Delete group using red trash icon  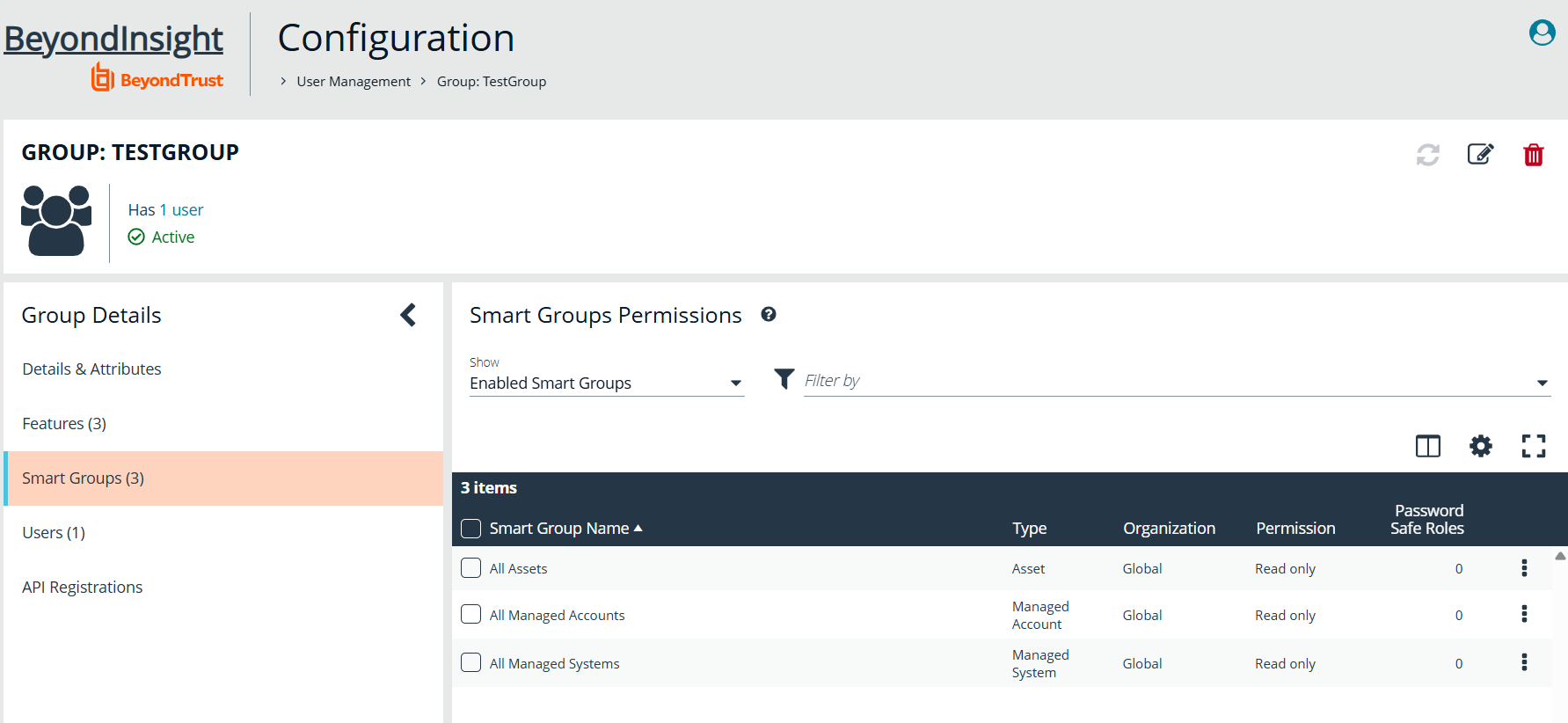click(1533, 155)
